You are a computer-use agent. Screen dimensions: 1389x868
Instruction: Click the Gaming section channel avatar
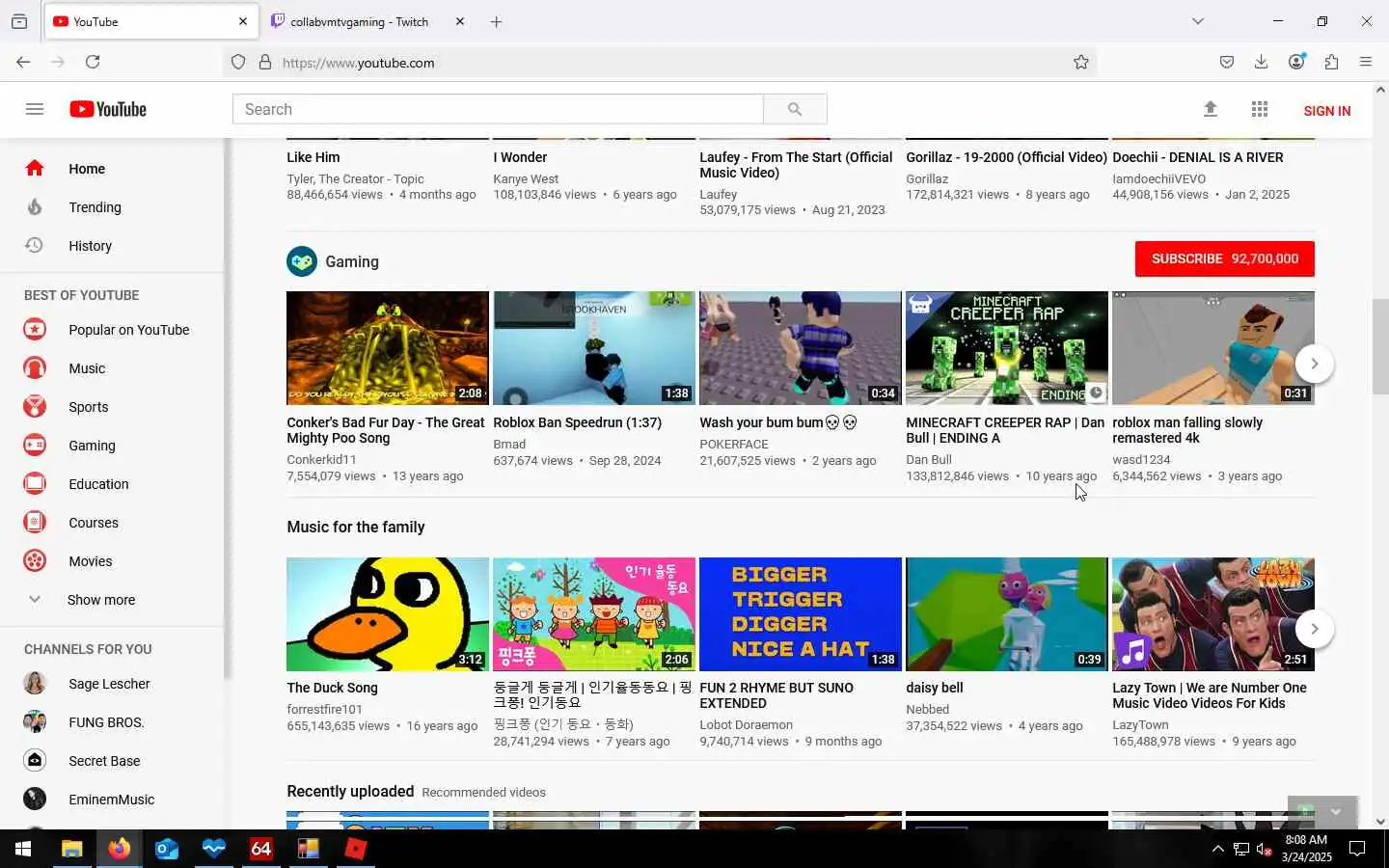(302, 261)
